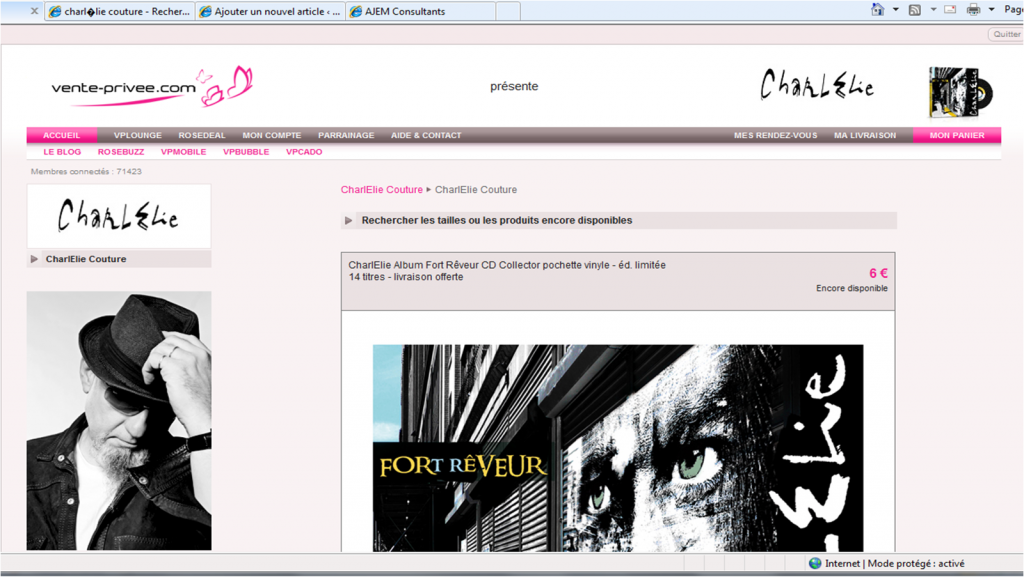Open LE BLOG link
Image resolution: width=1024 pixels, height=577 pixels.
pos(62,151)
